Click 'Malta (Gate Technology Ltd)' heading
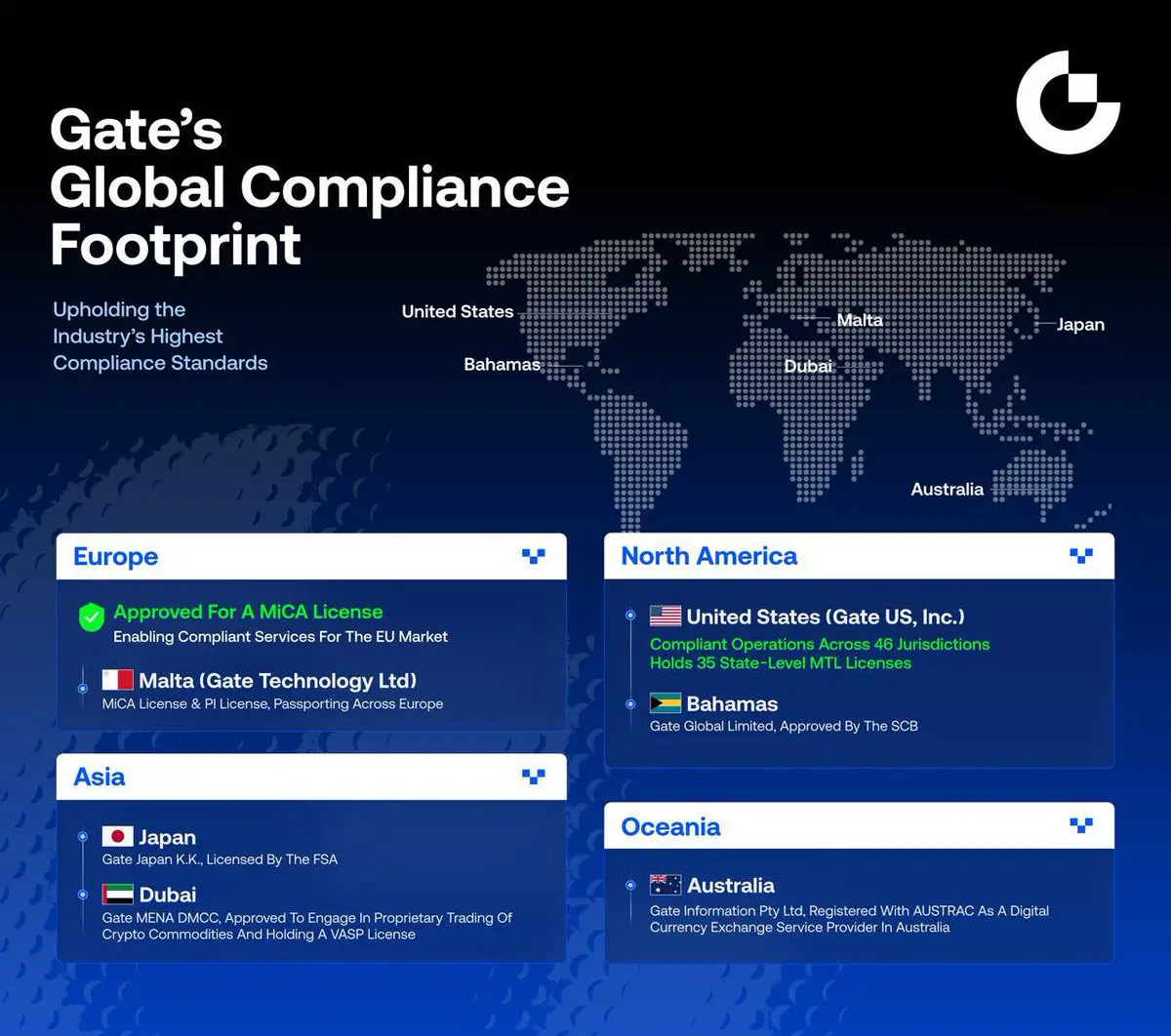Image resolution: width=1171 pixels, height=1036 pixels. tap(277, 681)
